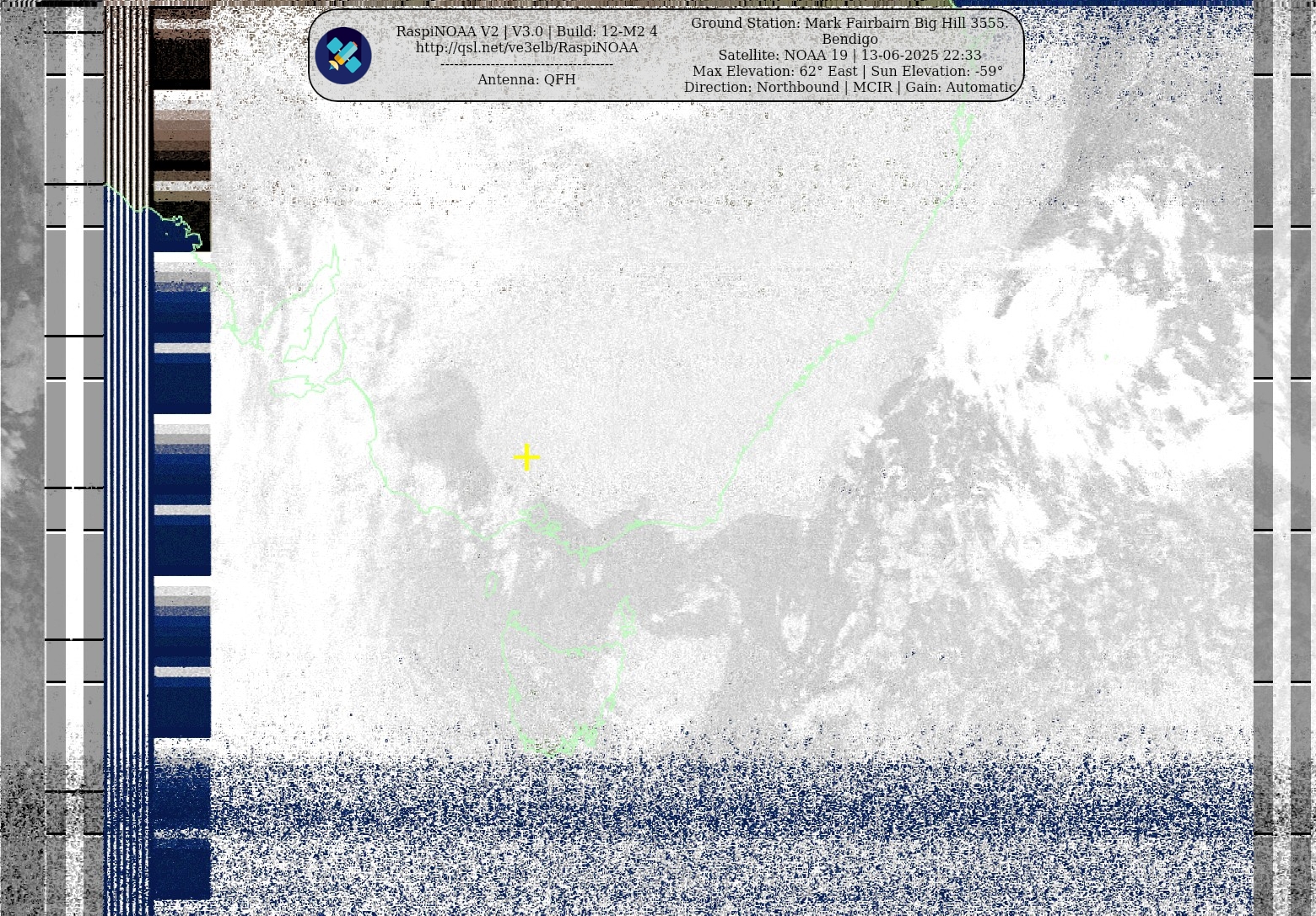
Task: Click the yellow ground station crosshair marker
Action: point(526,457)
